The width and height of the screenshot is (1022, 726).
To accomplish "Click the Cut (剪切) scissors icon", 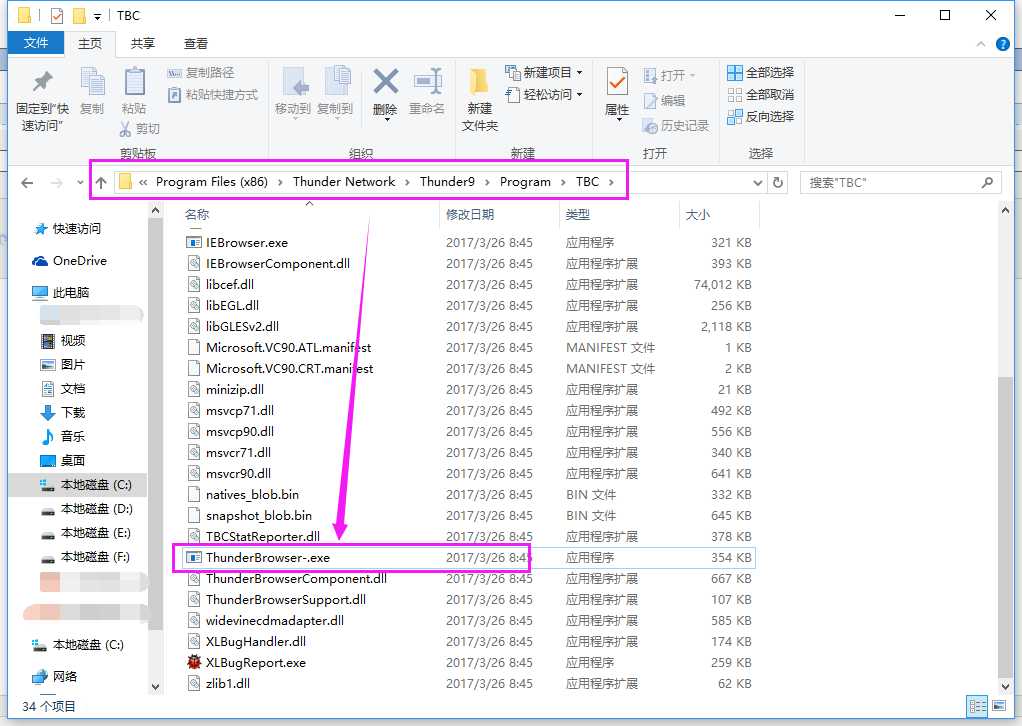I will tap(125, 128).
